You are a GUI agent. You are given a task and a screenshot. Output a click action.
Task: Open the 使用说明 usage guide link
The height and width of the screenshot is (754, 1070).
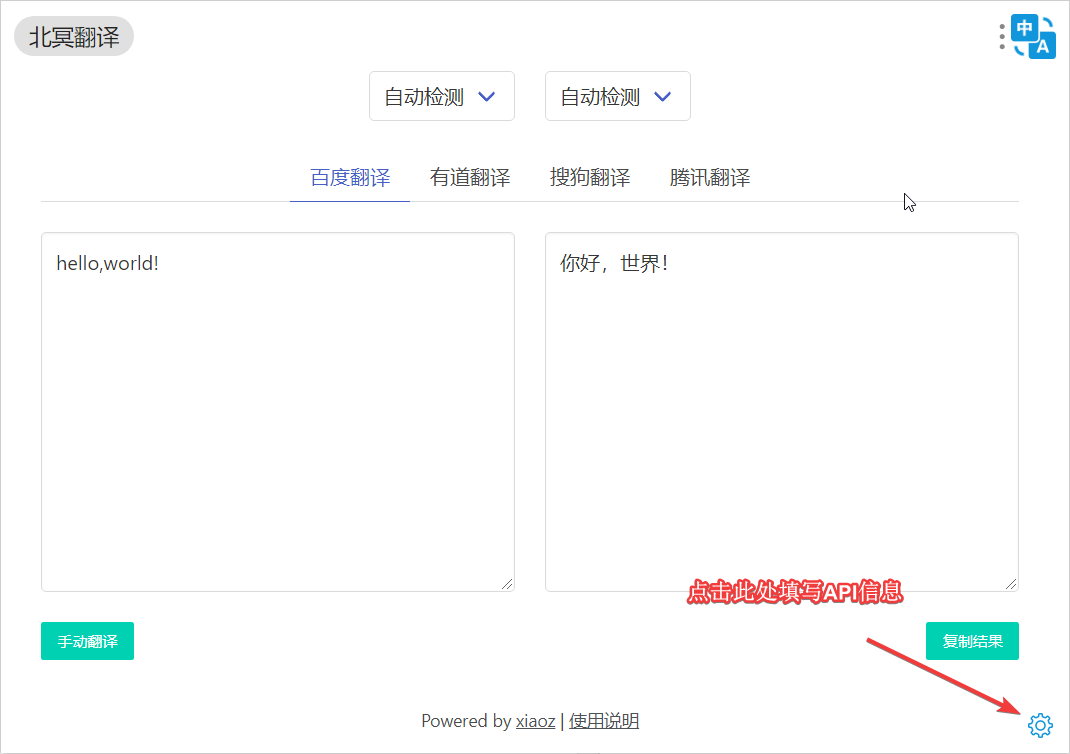[x=604, y=721]
